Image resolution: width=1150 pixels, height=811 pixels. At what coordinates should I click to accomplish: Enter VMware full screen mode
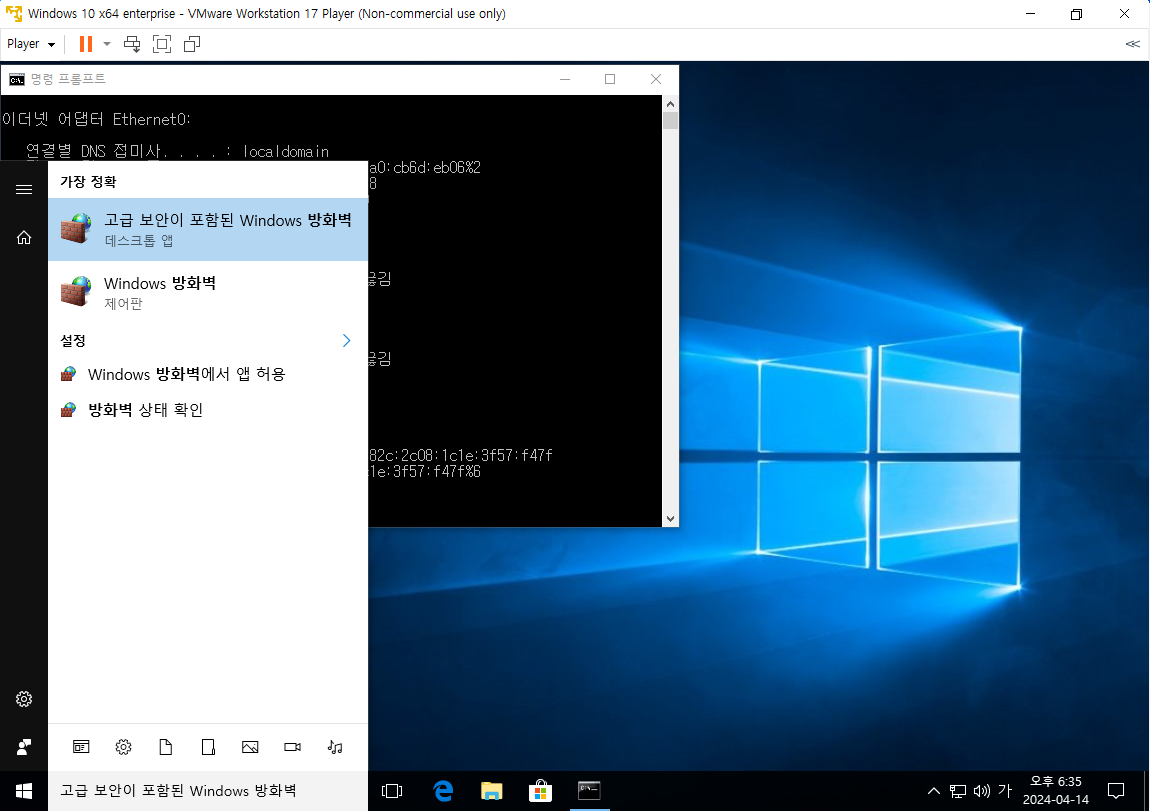(x=162, y=44)
